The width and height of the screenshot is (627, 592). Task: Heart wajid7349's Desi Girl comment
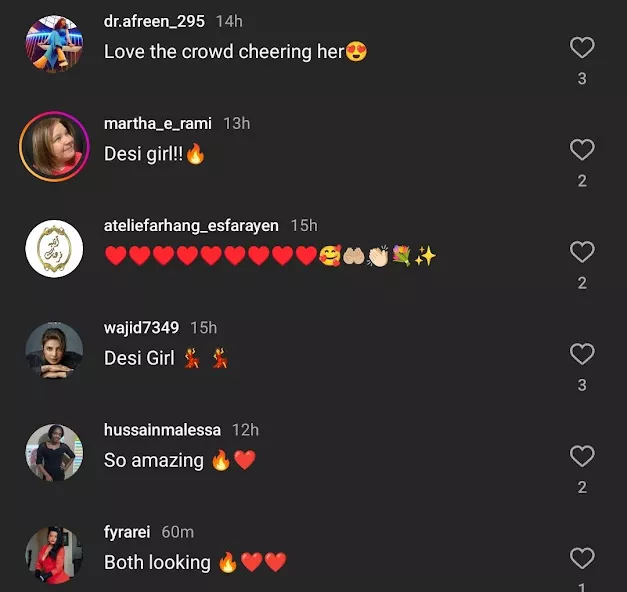point(581,354)
